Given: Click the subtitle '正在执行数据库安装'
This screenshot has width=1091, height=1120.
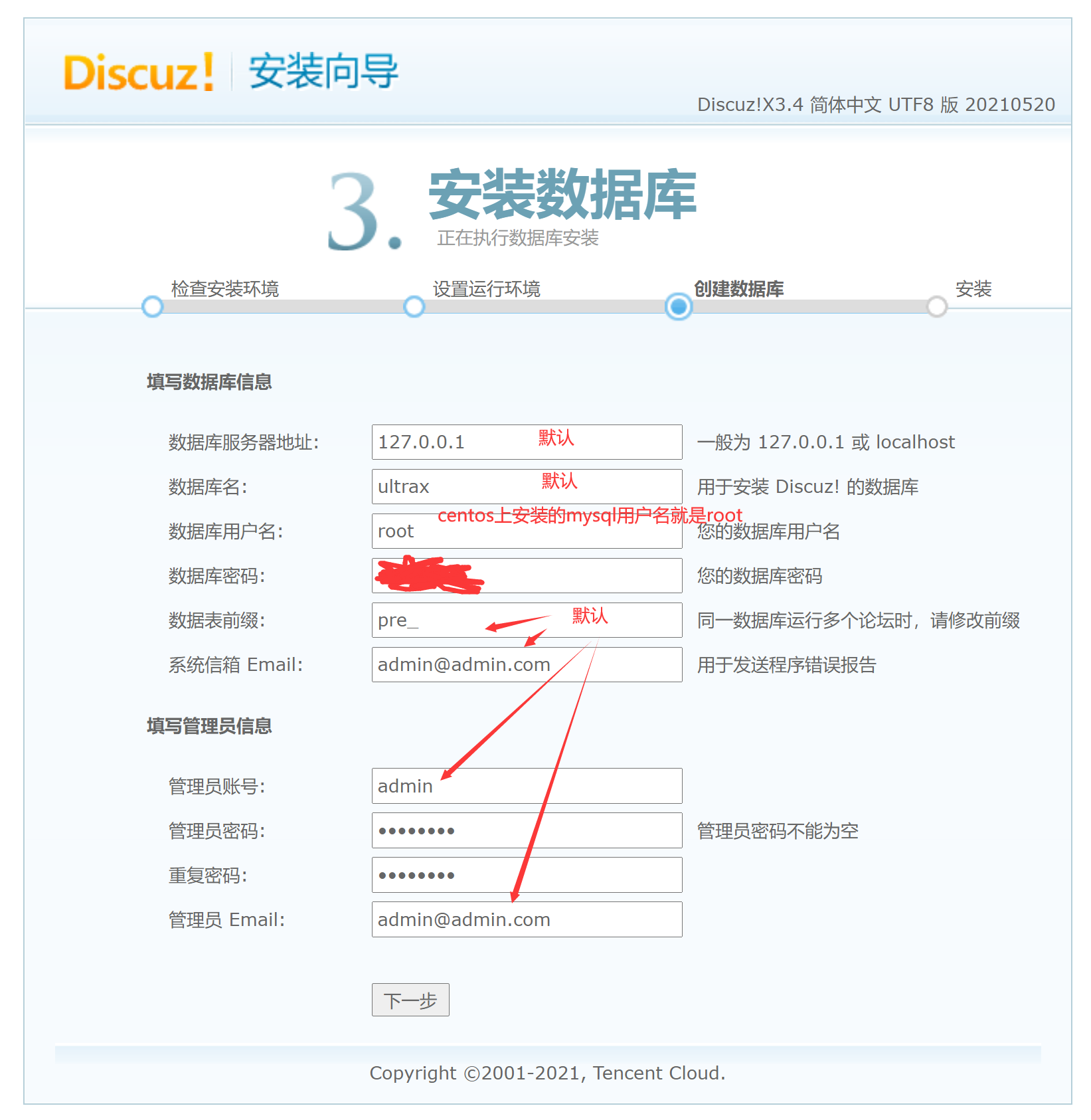Looking at the screenshot, I should [x=518, y=238].
